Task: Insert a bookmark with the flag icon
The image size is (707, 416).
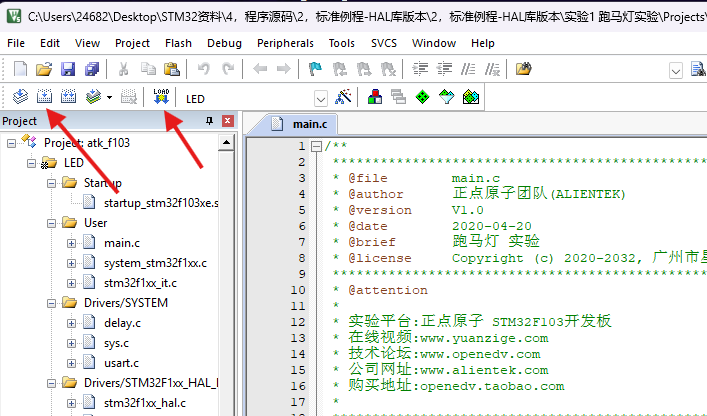Action: click(315, 69)
